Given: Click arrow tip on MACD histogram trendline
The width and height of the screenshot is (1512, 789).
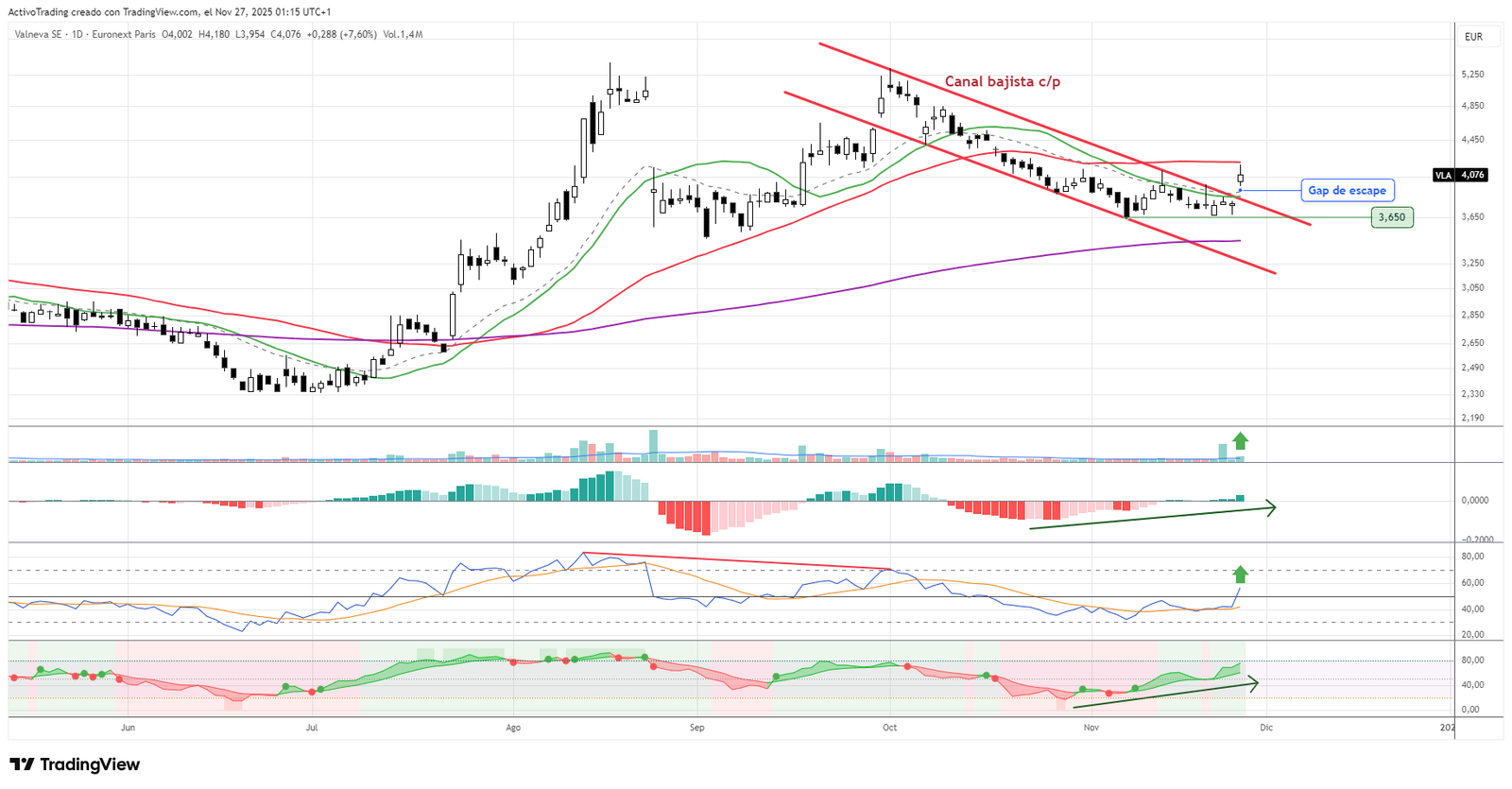Looking at the screenshot, I should (x=1273, y=508).
